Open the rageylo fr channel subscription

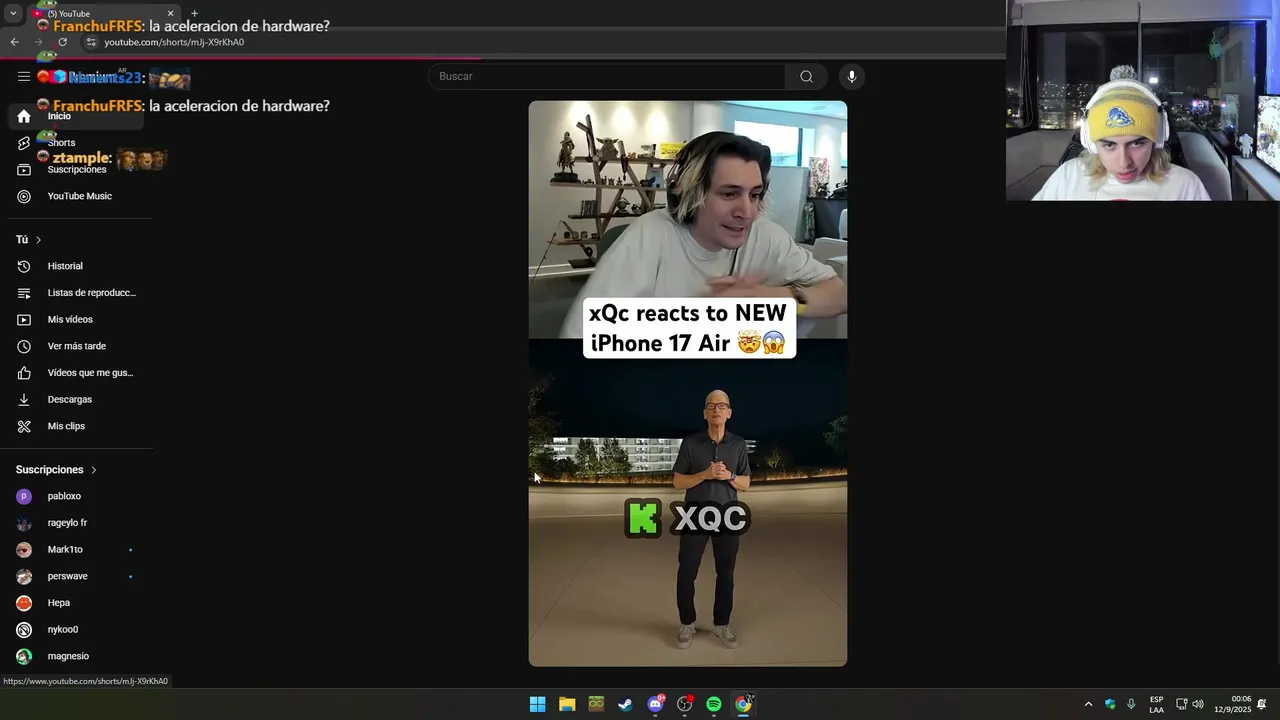pos(76,523)
